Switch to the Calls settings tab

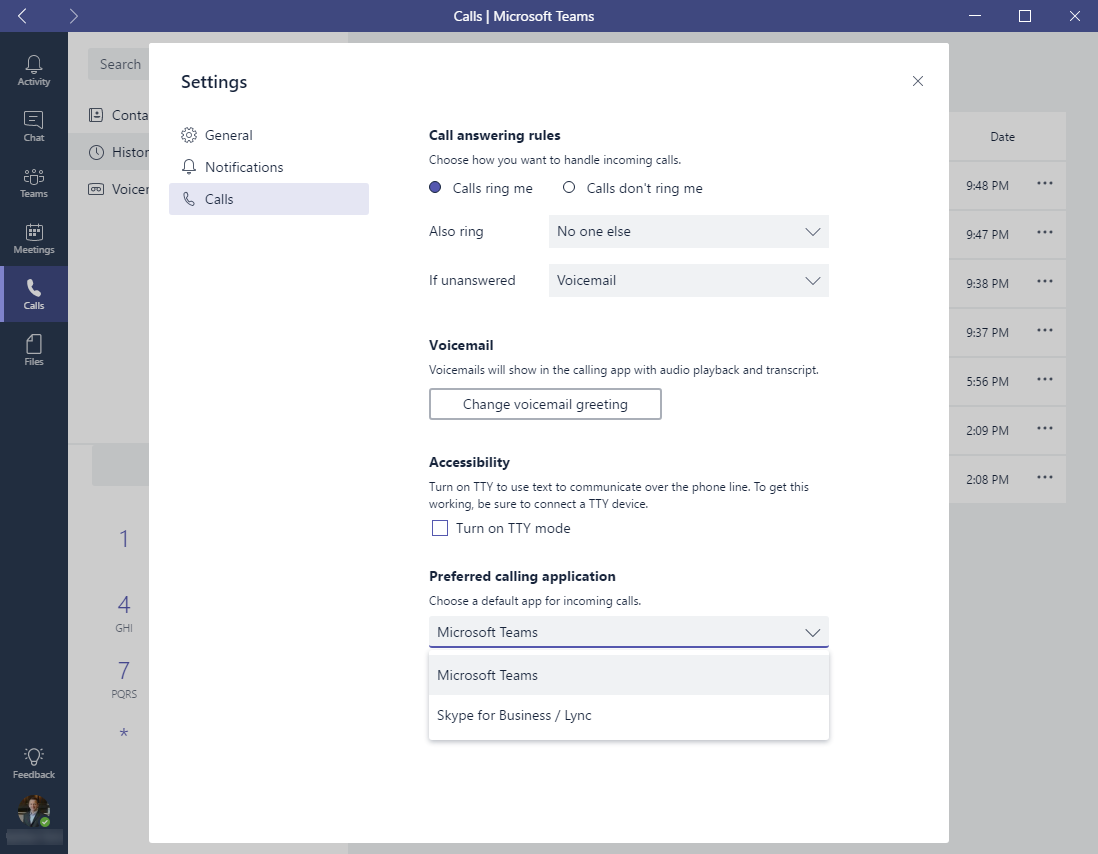(269, 199)
